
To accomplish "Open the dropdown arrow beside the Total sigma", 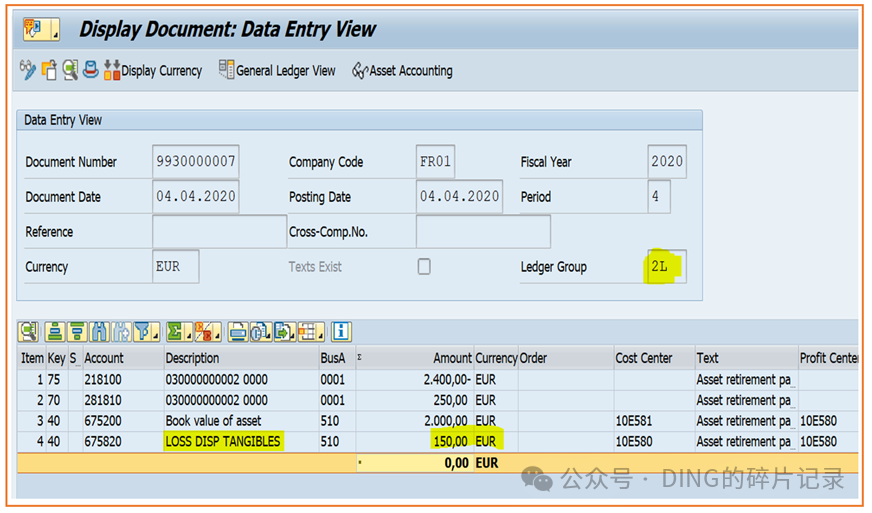I will (189, 336).
